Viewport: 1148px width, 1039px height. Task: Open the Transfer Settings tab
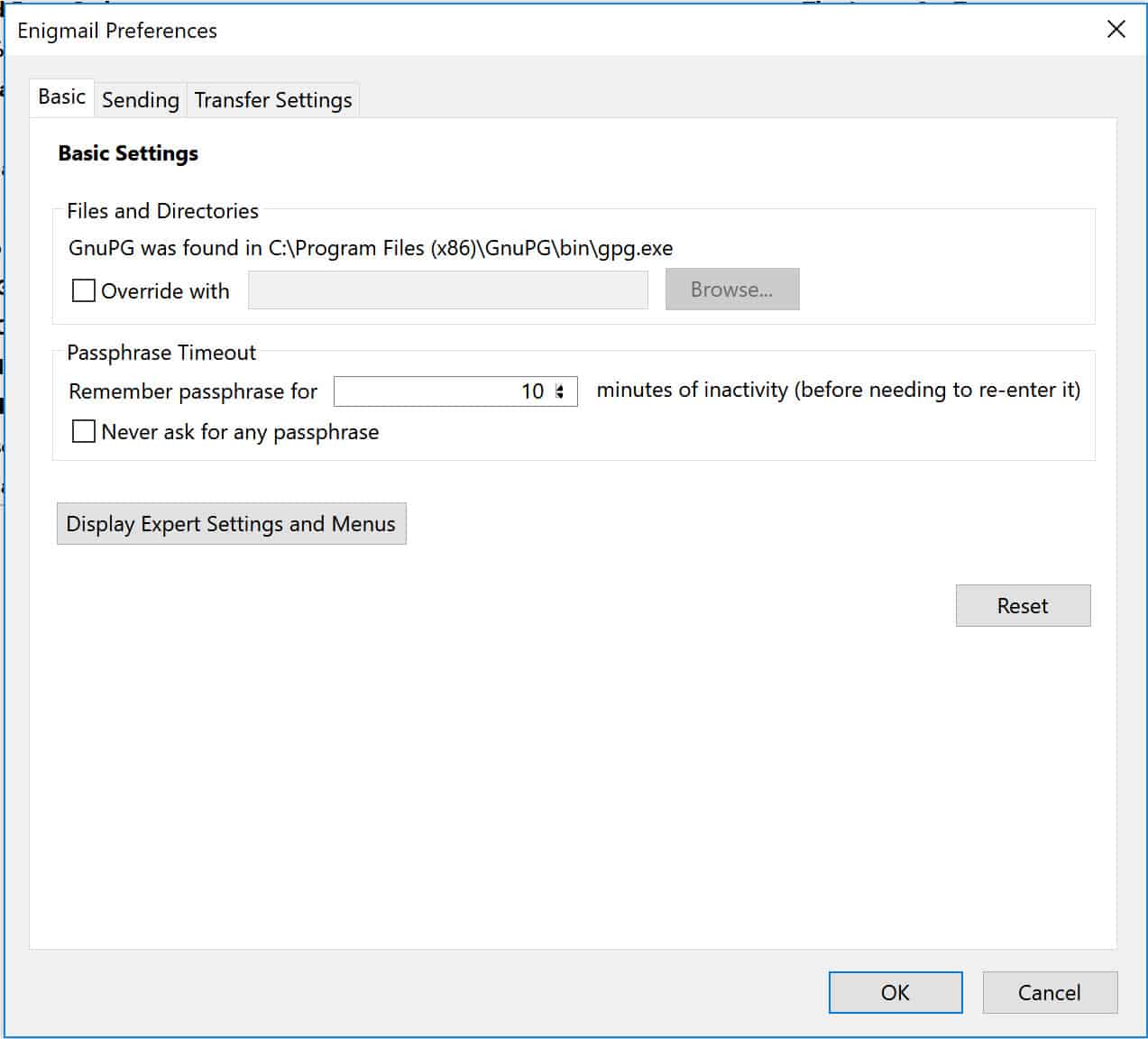273,100
